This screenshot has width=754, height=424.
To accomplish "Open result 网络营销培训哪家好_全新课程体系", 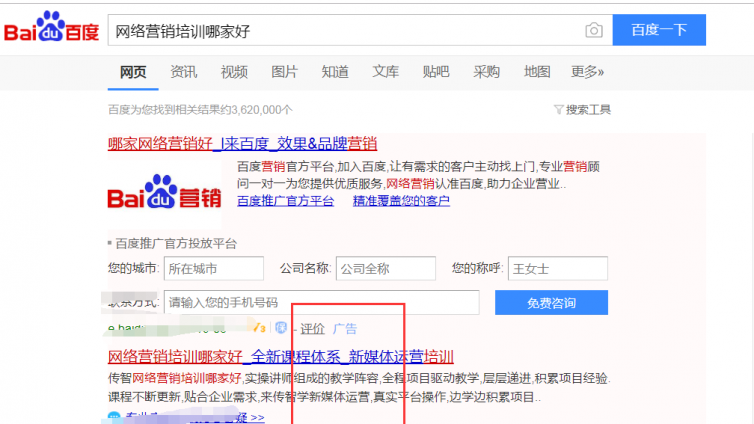I will (x=280, y=357).
